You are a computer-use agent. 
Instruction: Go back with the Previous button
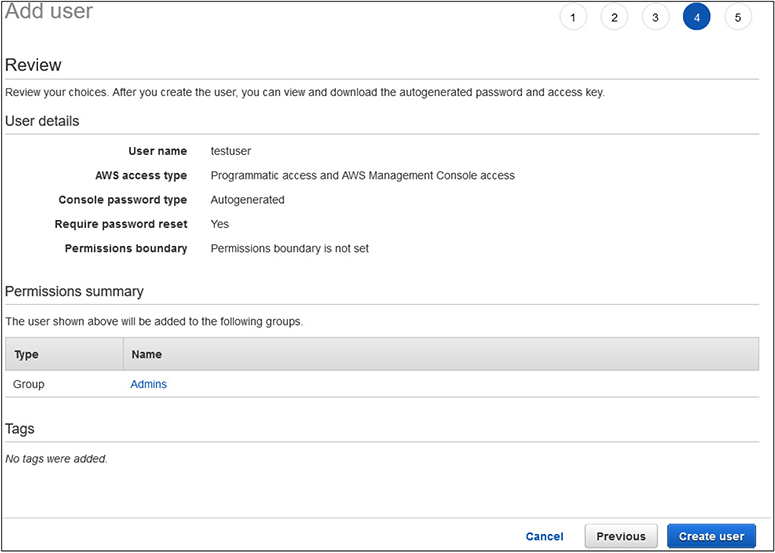click(x=621, y=536)
